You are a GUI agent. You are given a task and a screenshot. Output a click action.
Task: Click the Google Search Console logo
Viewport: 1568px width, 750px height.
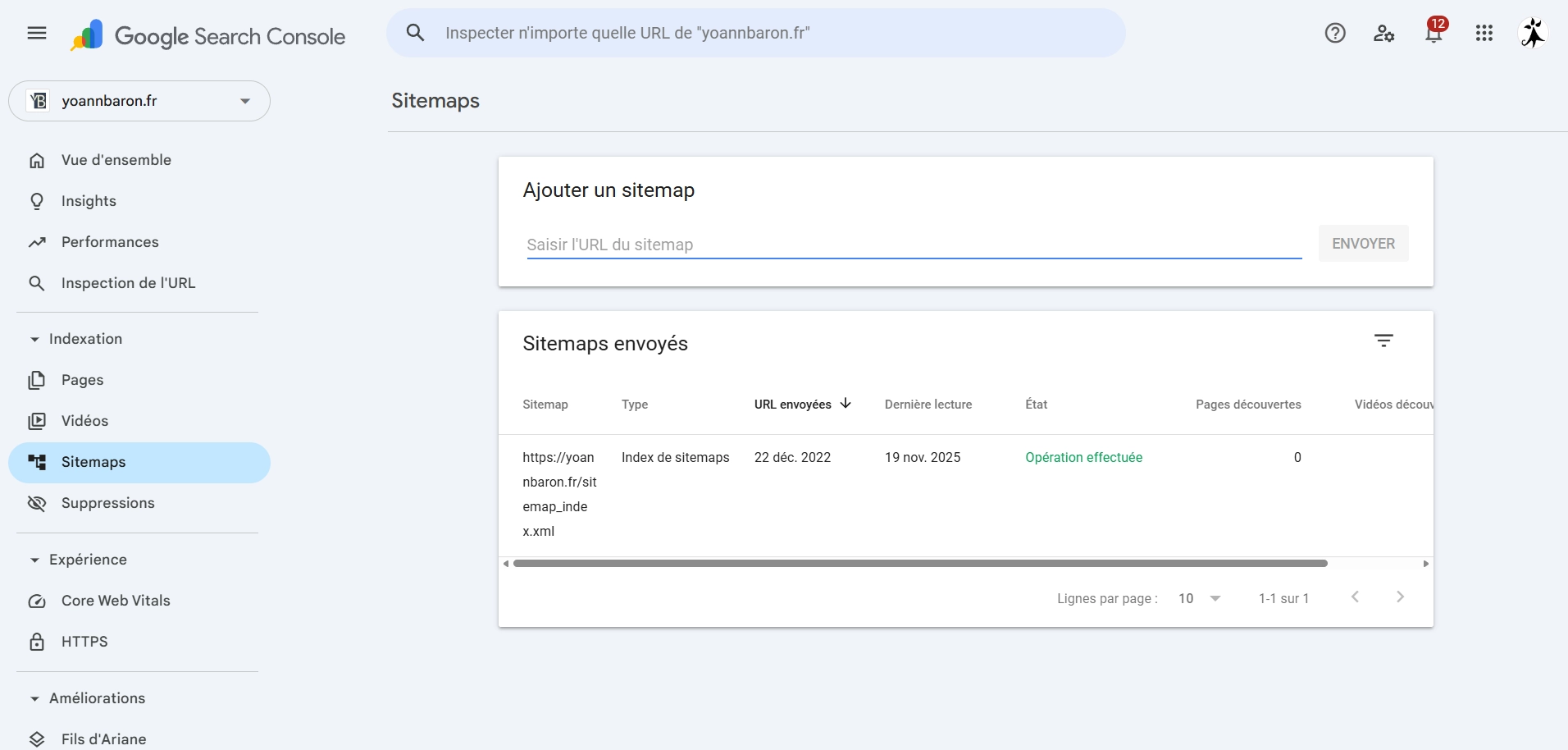(208, 35)
